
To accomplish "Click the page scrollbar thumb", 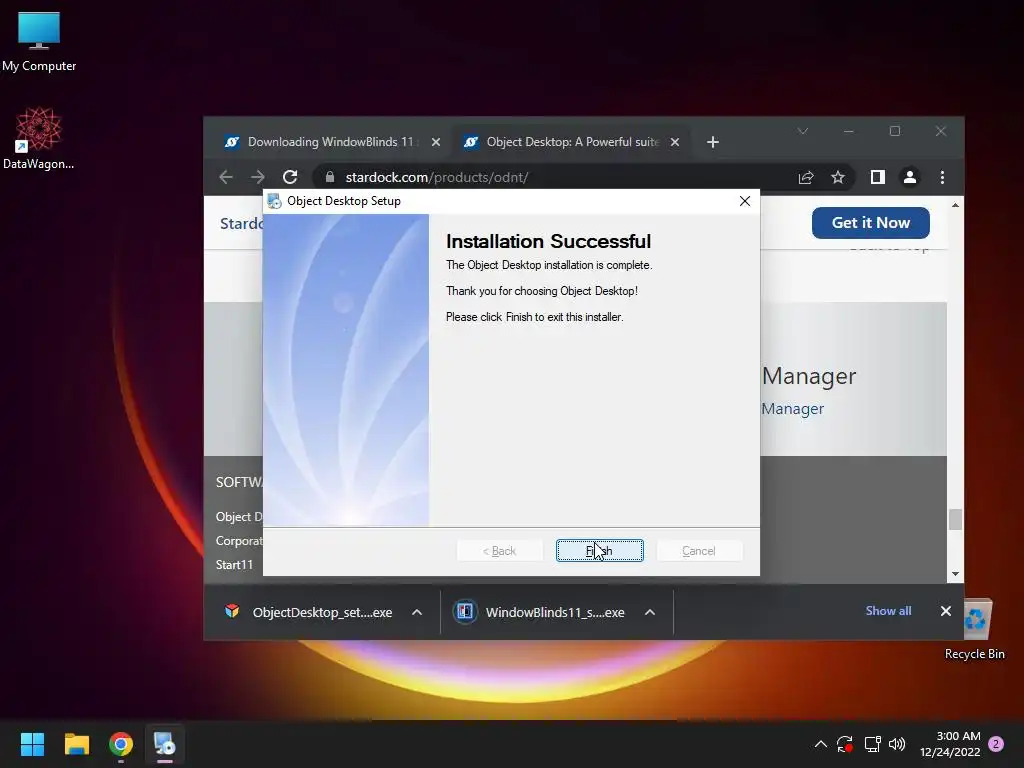I will click(x=955, y=520).
